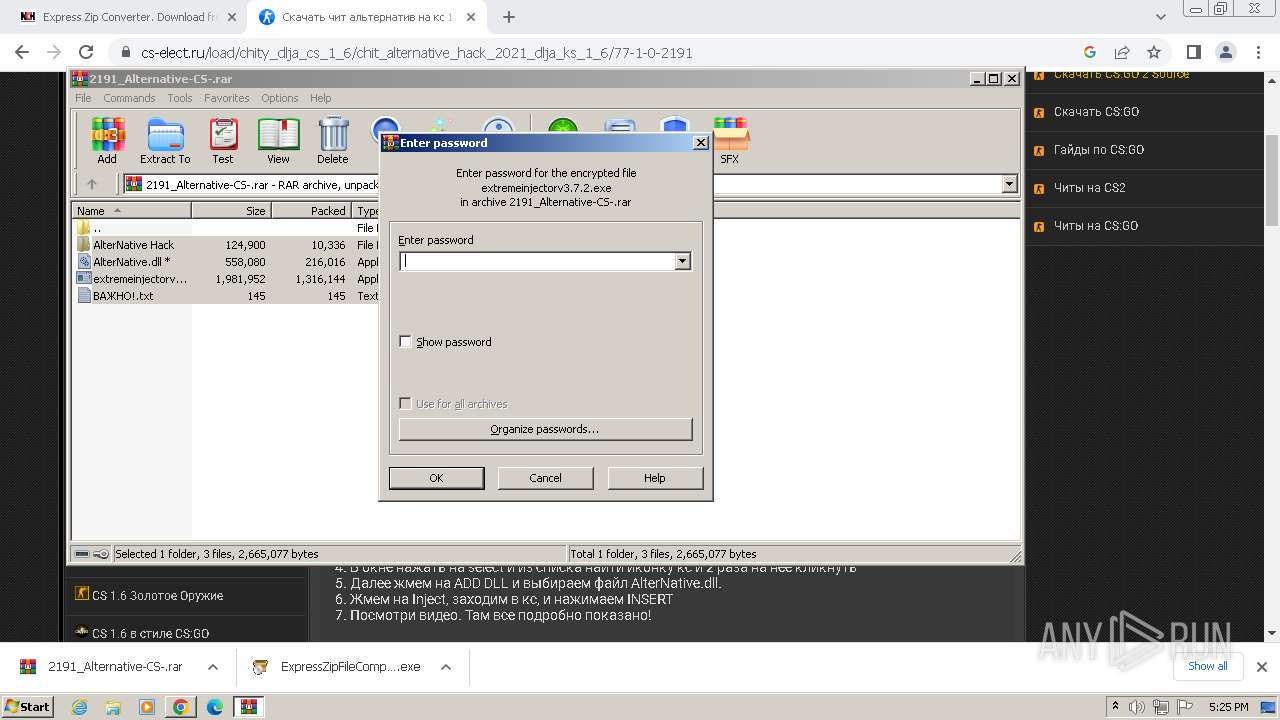The height and width of the screenshot is (720, 1280).
Task: Open the Commands menu
Action: (129, 98)
